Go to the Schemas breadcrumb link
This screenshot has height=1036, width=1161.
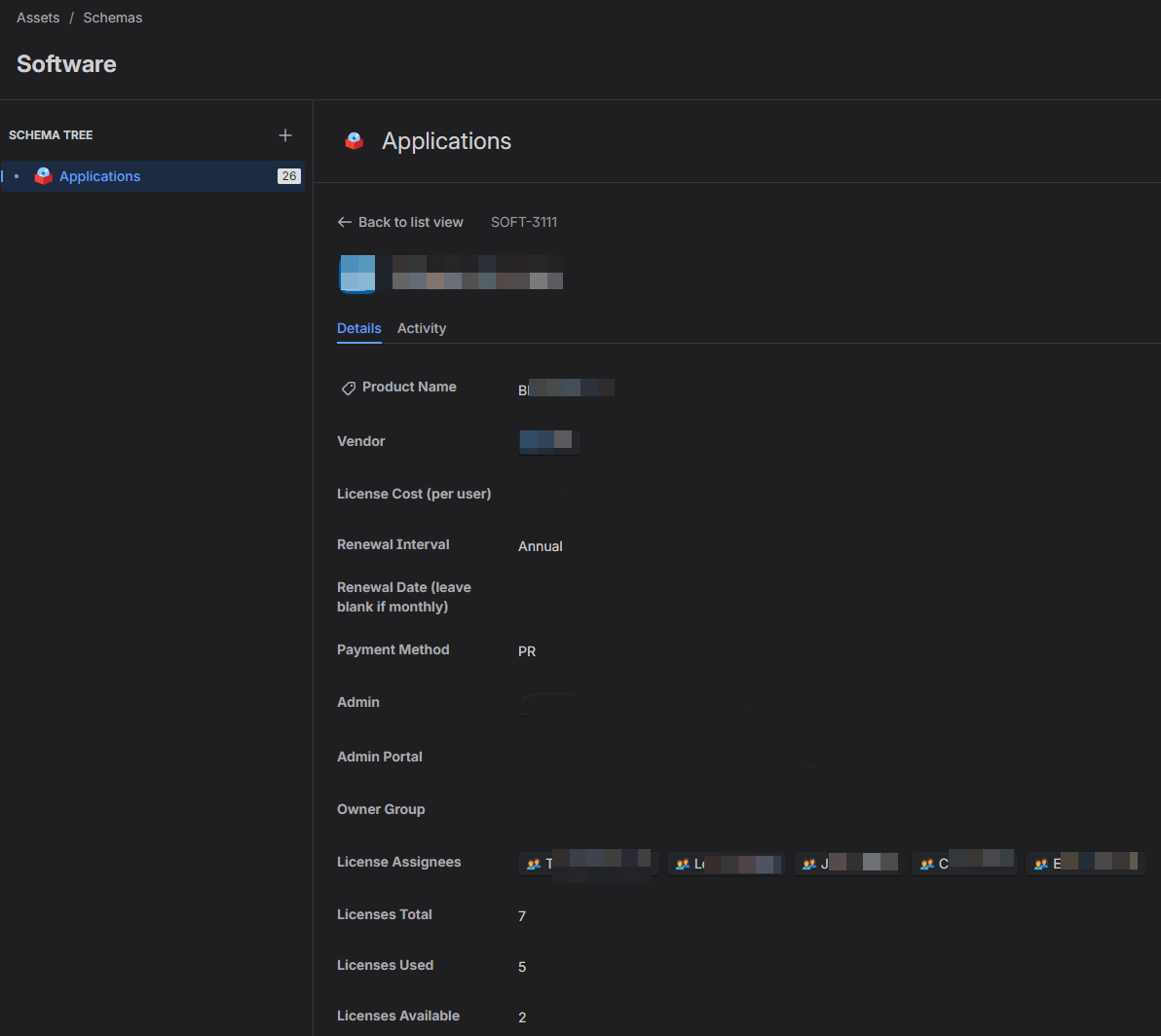pyautogui.click(x=113, y=18)
